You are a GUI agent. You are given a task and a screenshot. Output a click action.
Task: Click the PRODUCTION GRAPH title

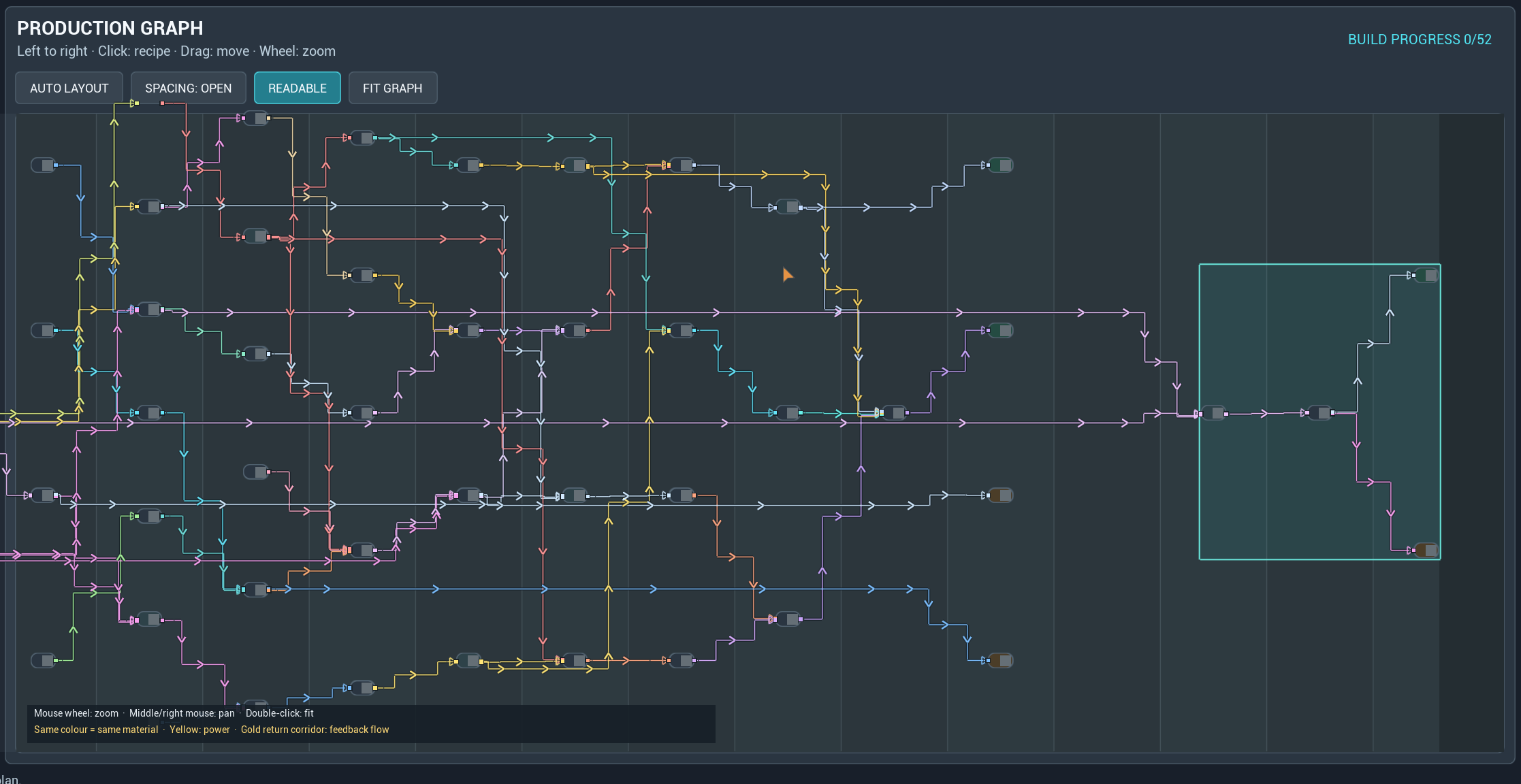[x=110, y=28]
